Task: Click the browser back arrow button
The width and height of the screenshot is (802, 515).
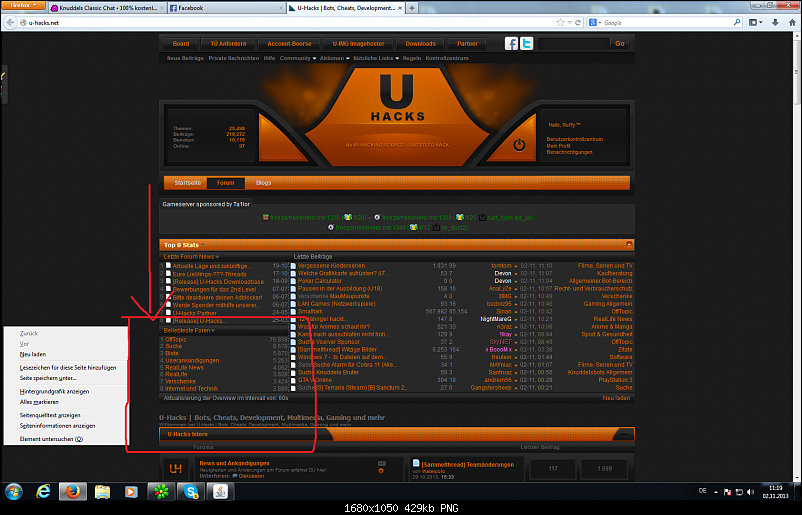Action: point(10,23)
